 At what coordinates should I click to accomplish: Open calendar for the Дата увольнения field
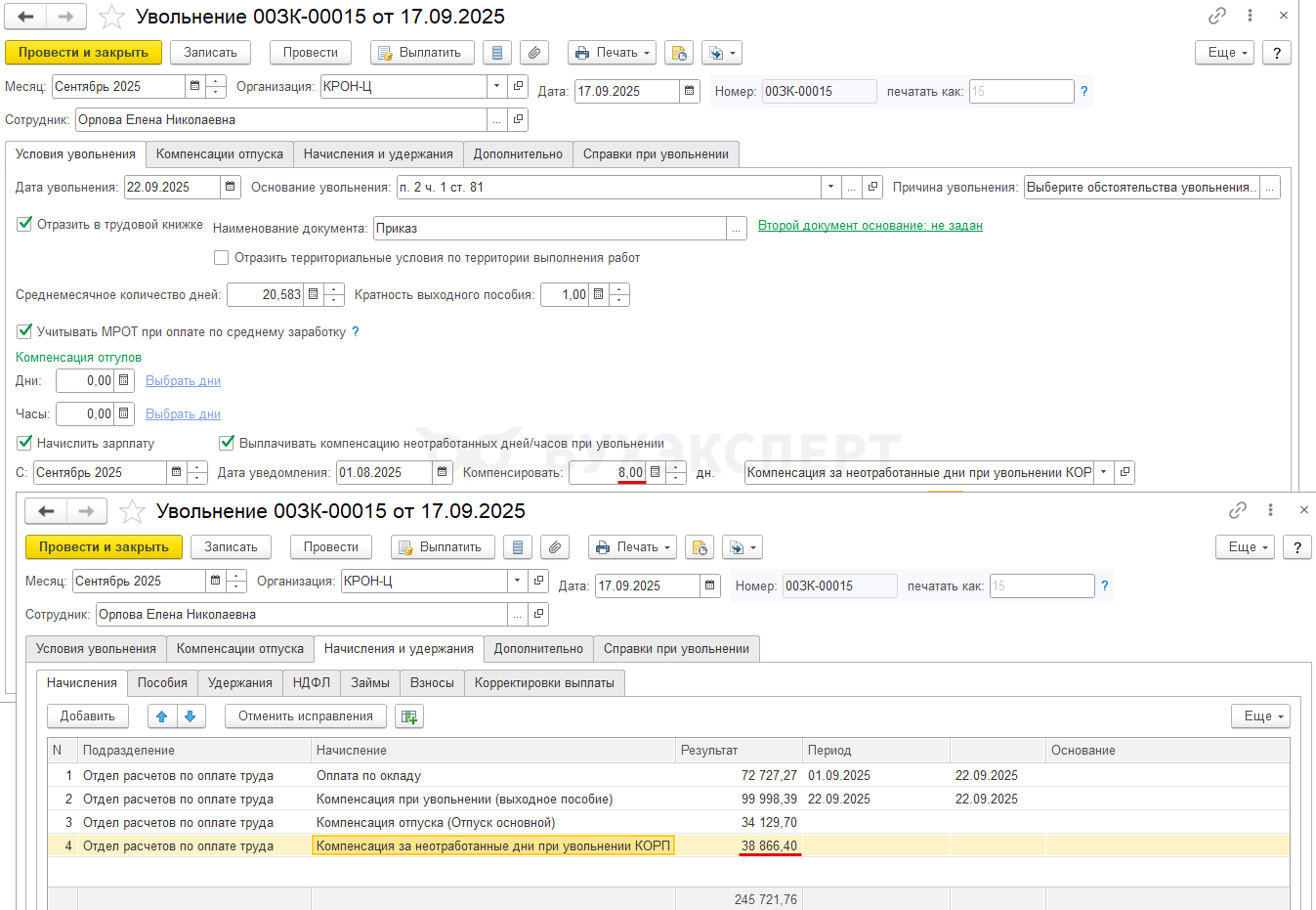tap(231, 187)
